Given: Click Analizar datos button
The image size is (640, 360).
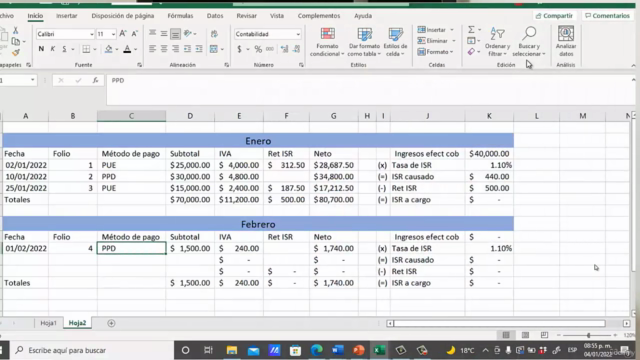Looking at the screenshot, I should 566,42.
